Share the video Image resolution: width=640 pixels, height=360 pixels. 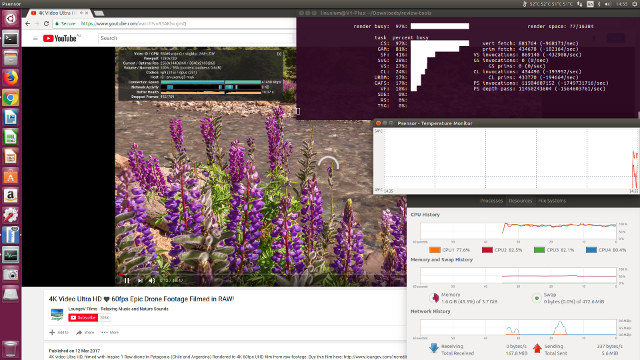point(85,332)
